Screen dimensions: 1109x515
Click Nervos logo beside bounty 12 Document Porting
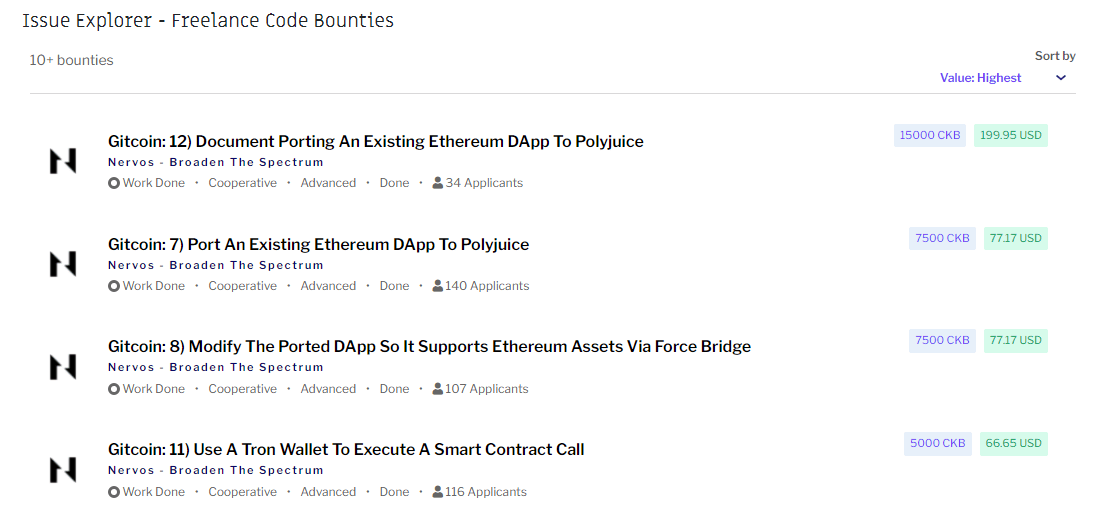(63, 161)
